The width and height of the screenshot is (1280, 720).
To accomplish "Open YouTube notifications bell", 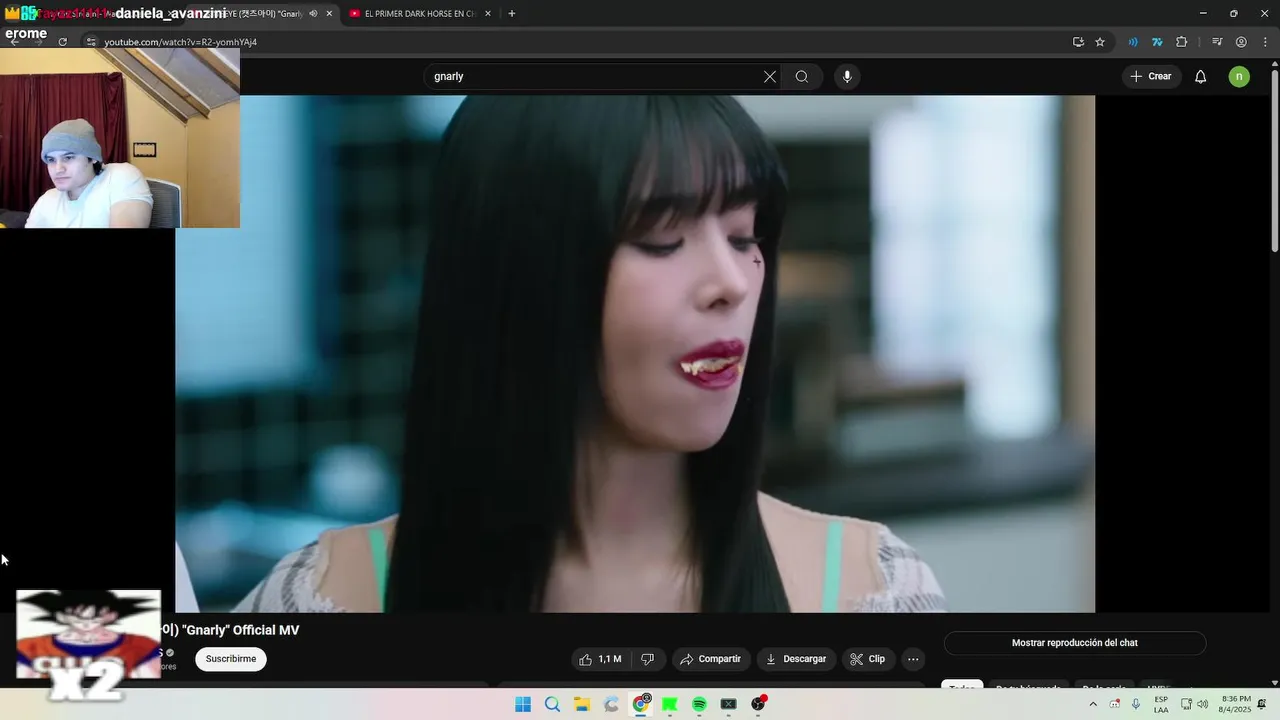I will tap(1201, 77).
